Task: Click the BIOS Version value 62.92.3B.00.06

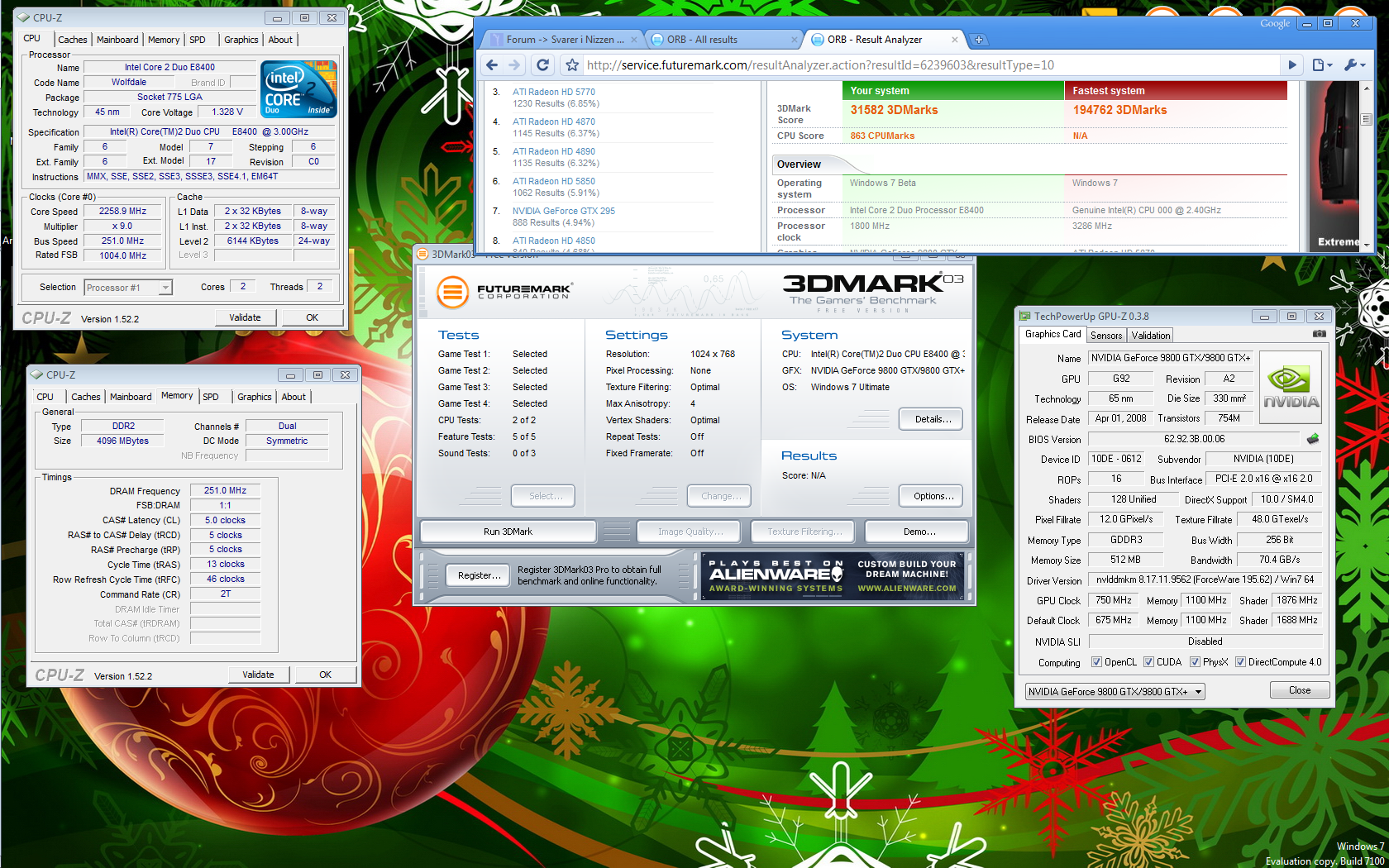Action: [1194, 439]
